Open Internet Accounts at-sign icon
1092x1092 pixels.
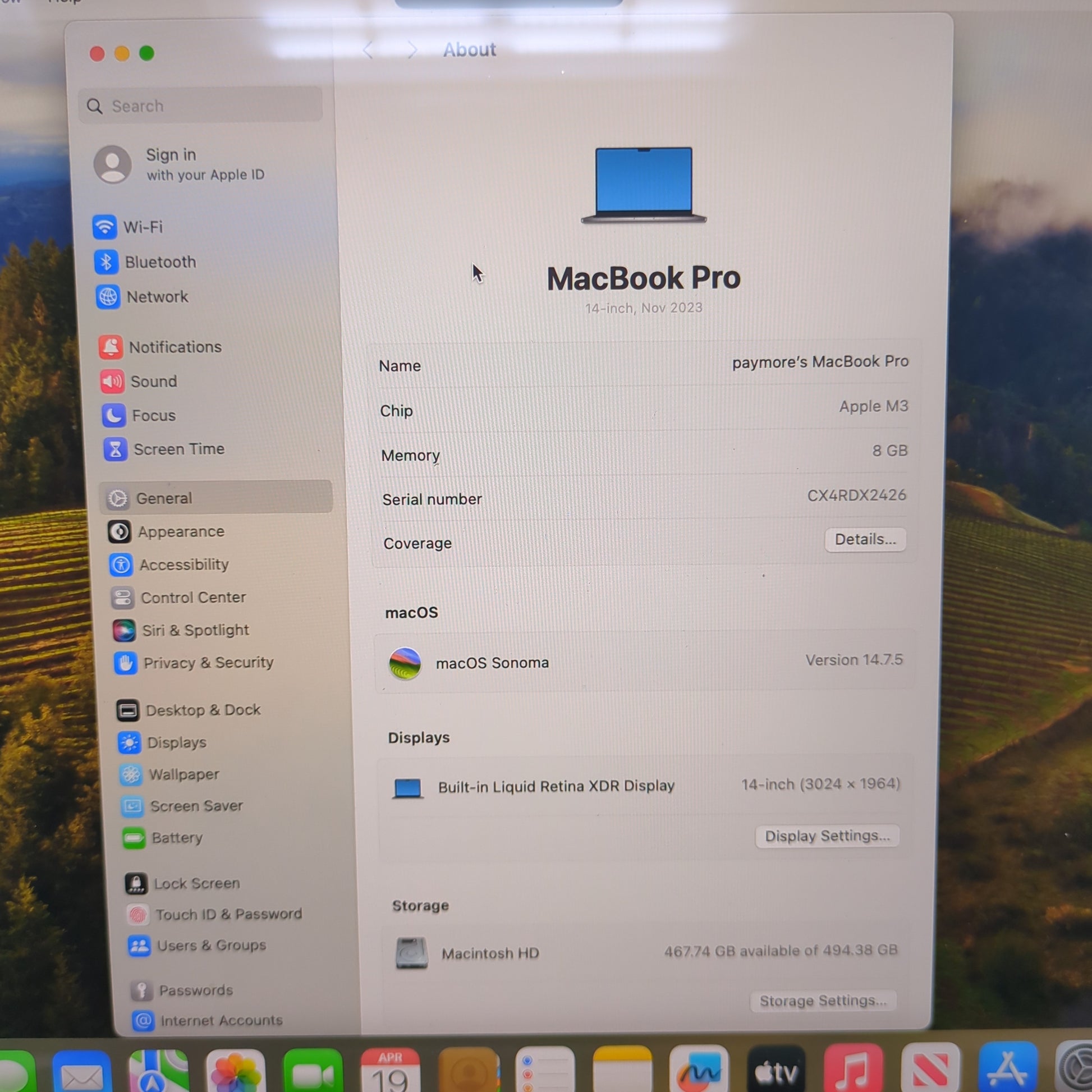pos(143,1021)
